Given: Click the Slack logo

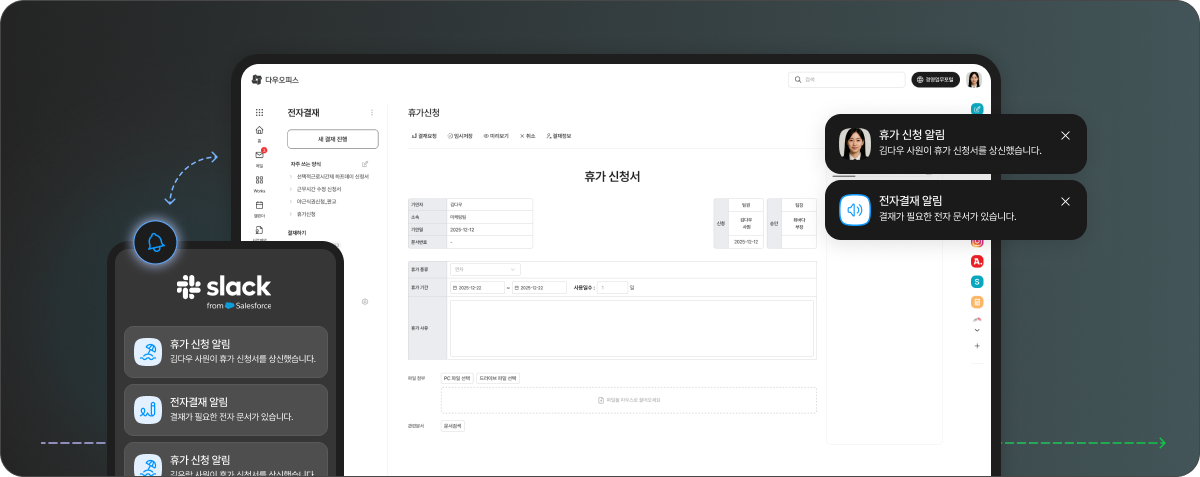Looking at the screenshot, I should (224, 287).
